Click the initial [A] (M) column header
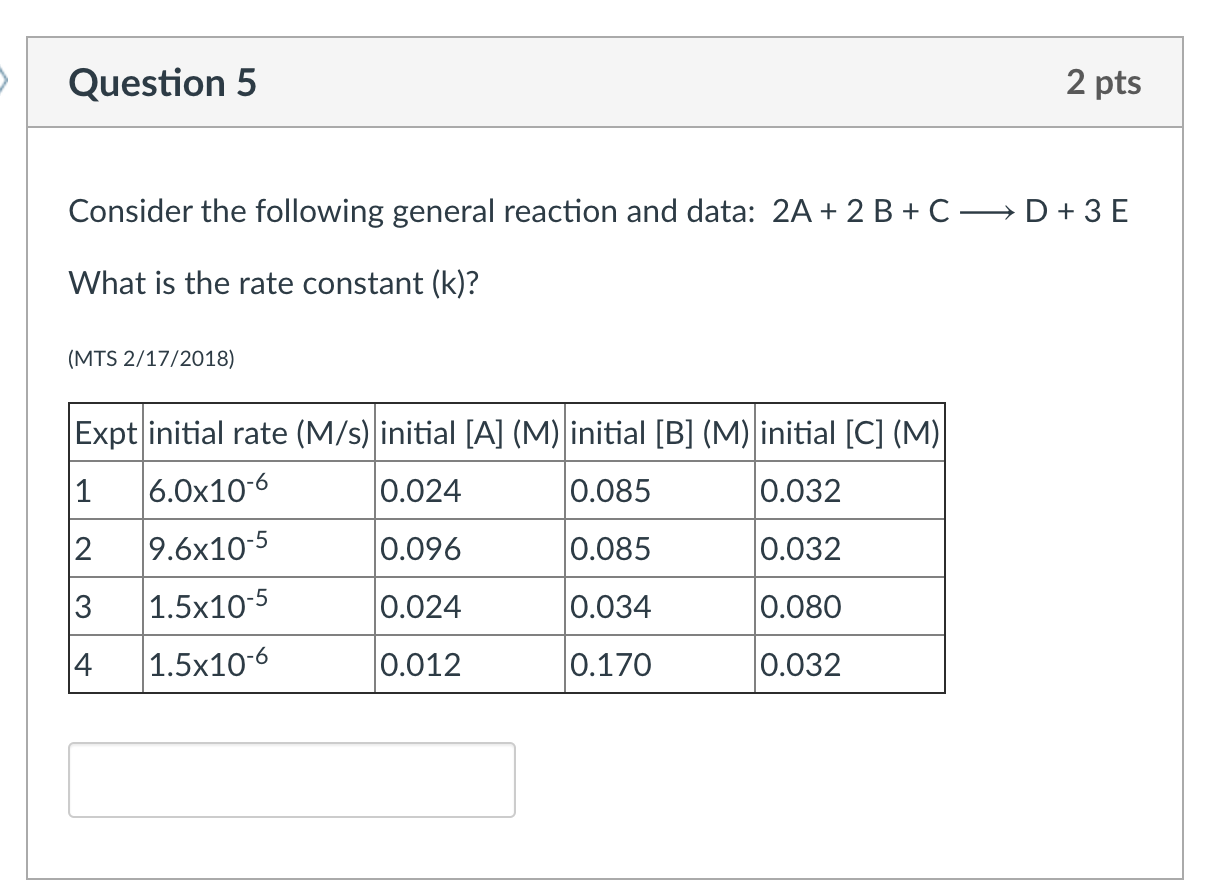Viewport: 1216px width, 892px height. tap(467, 433)
